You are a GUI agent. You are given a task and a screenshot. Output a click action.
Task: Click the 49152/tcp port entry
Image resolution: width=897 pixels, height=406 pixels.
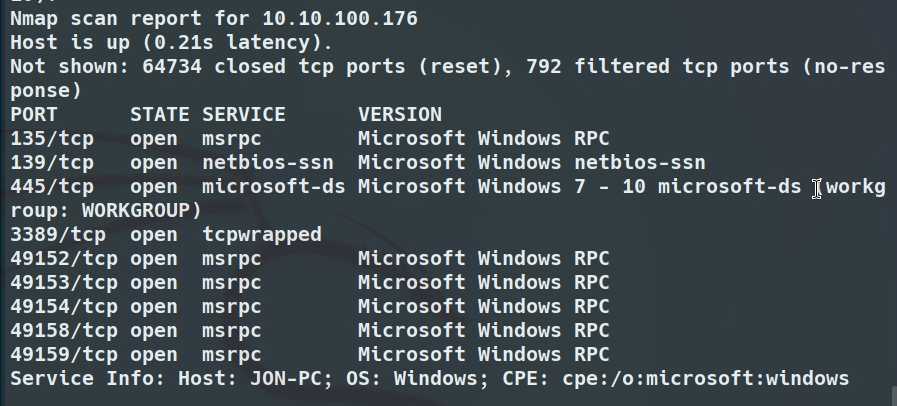[64, 258]
